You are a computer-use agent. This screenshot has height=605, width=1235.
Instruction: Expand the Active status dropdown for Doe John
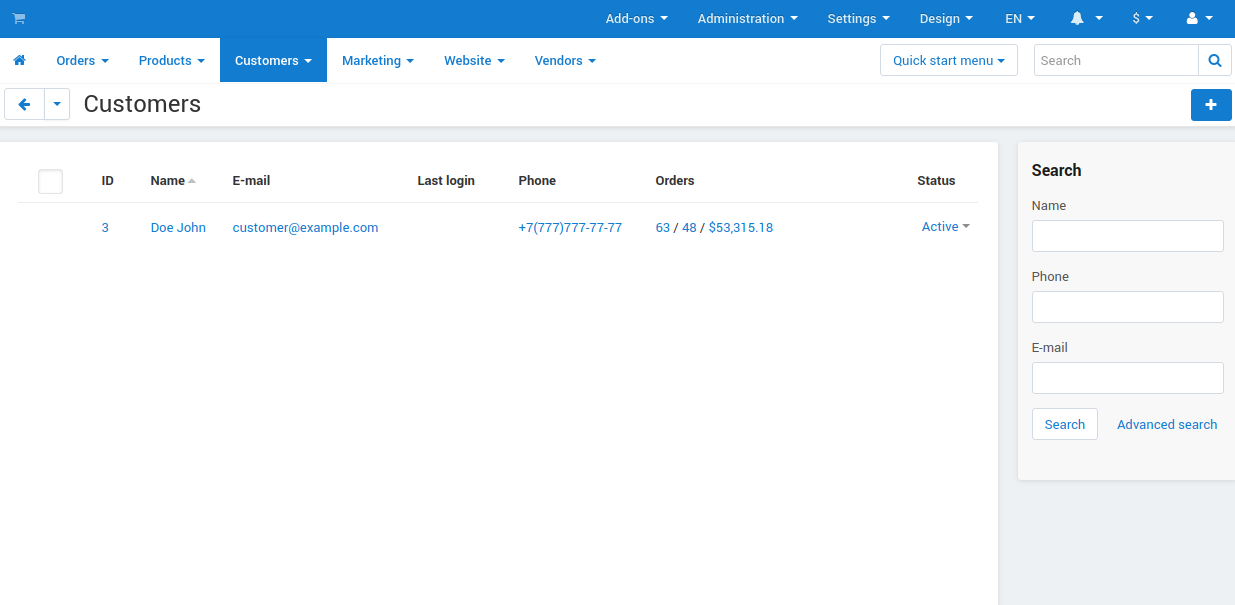(x=945, y=227)
